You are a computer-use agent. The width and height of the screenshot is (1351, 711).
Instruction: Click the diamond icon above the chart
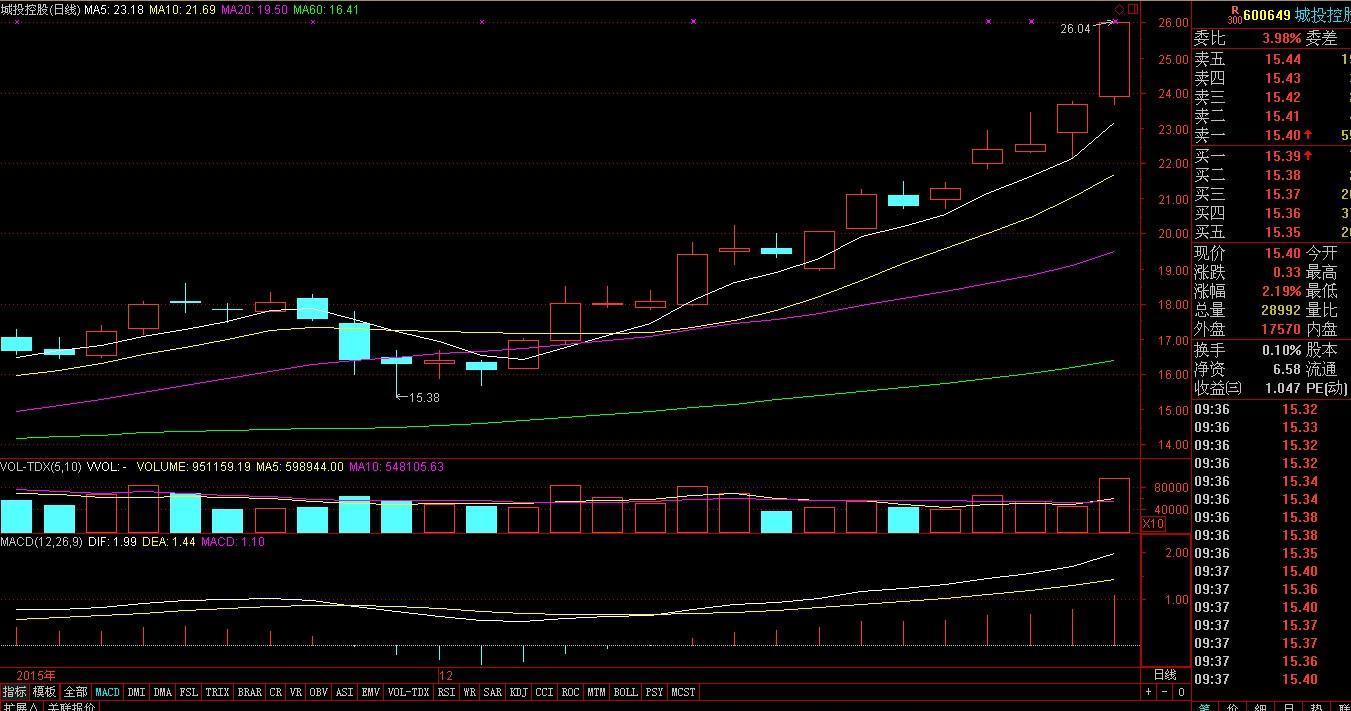(x=1119, y=9)
